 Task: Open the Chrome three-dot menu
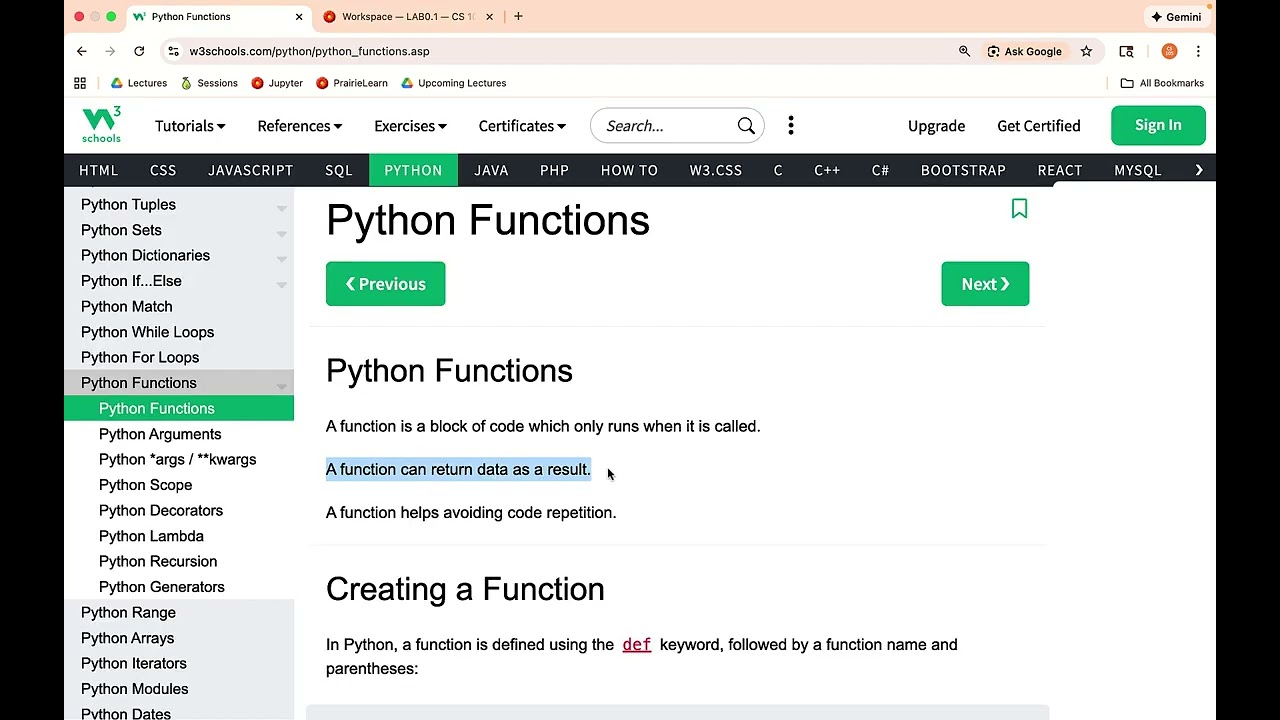[x=1198, y=51]
